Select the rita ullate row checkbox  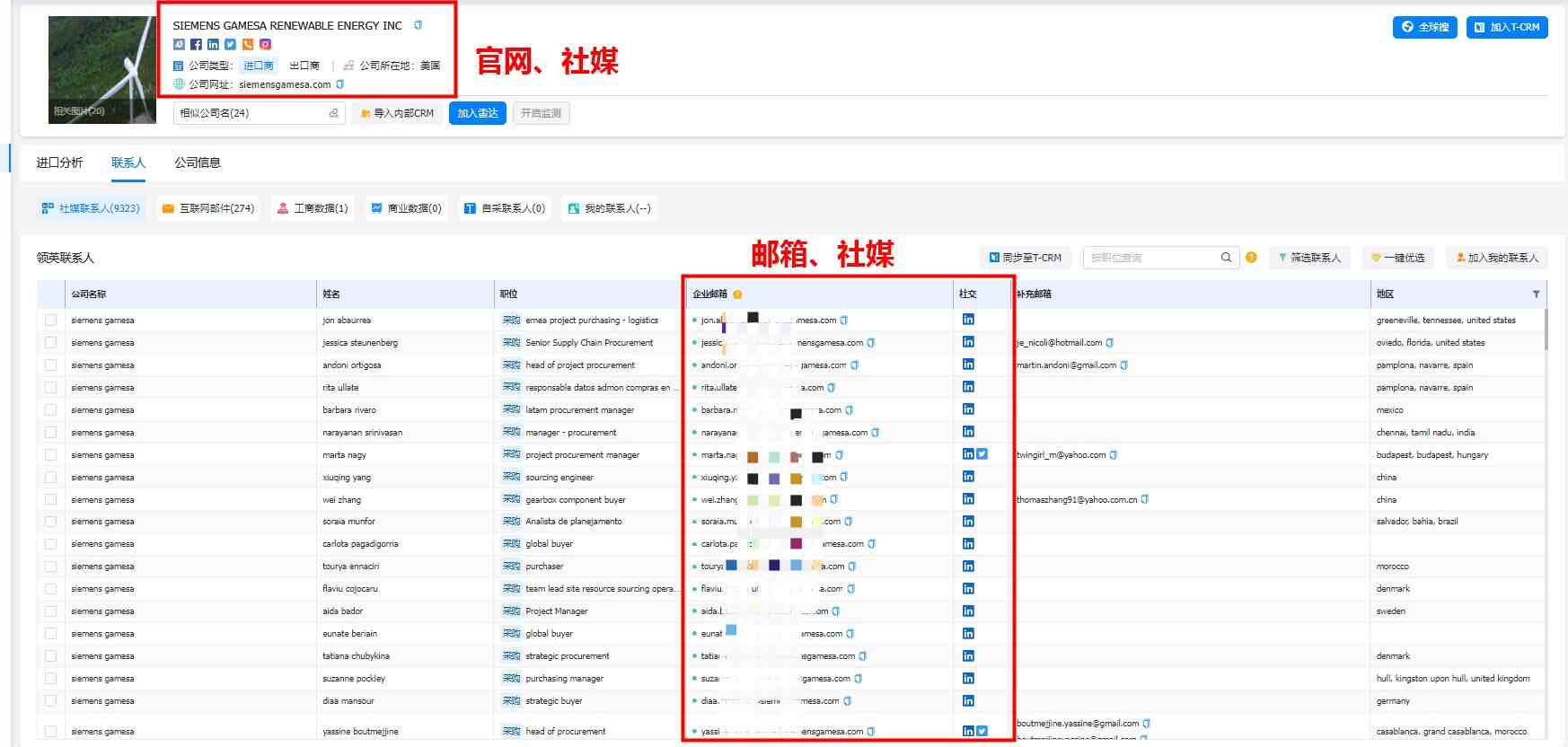(50, 387)
